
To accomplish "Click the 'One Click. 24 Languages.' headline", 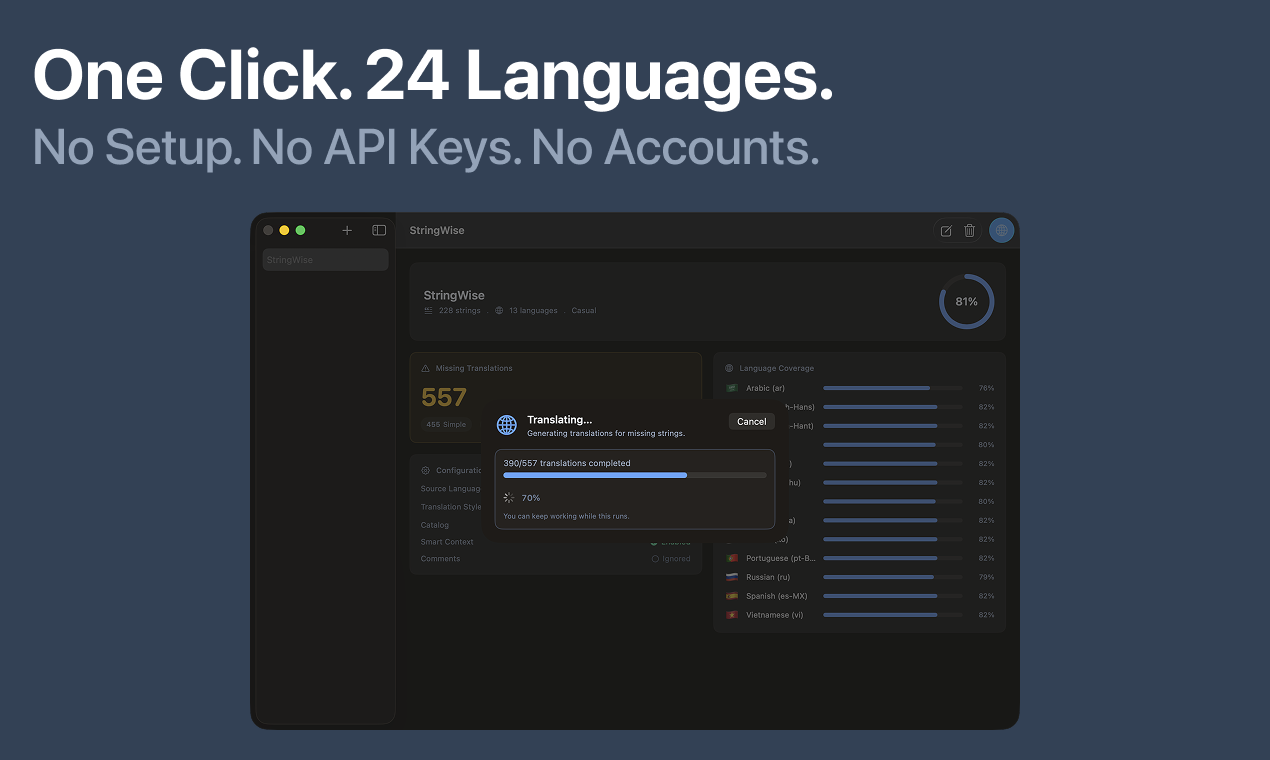I will coord(433,75).
